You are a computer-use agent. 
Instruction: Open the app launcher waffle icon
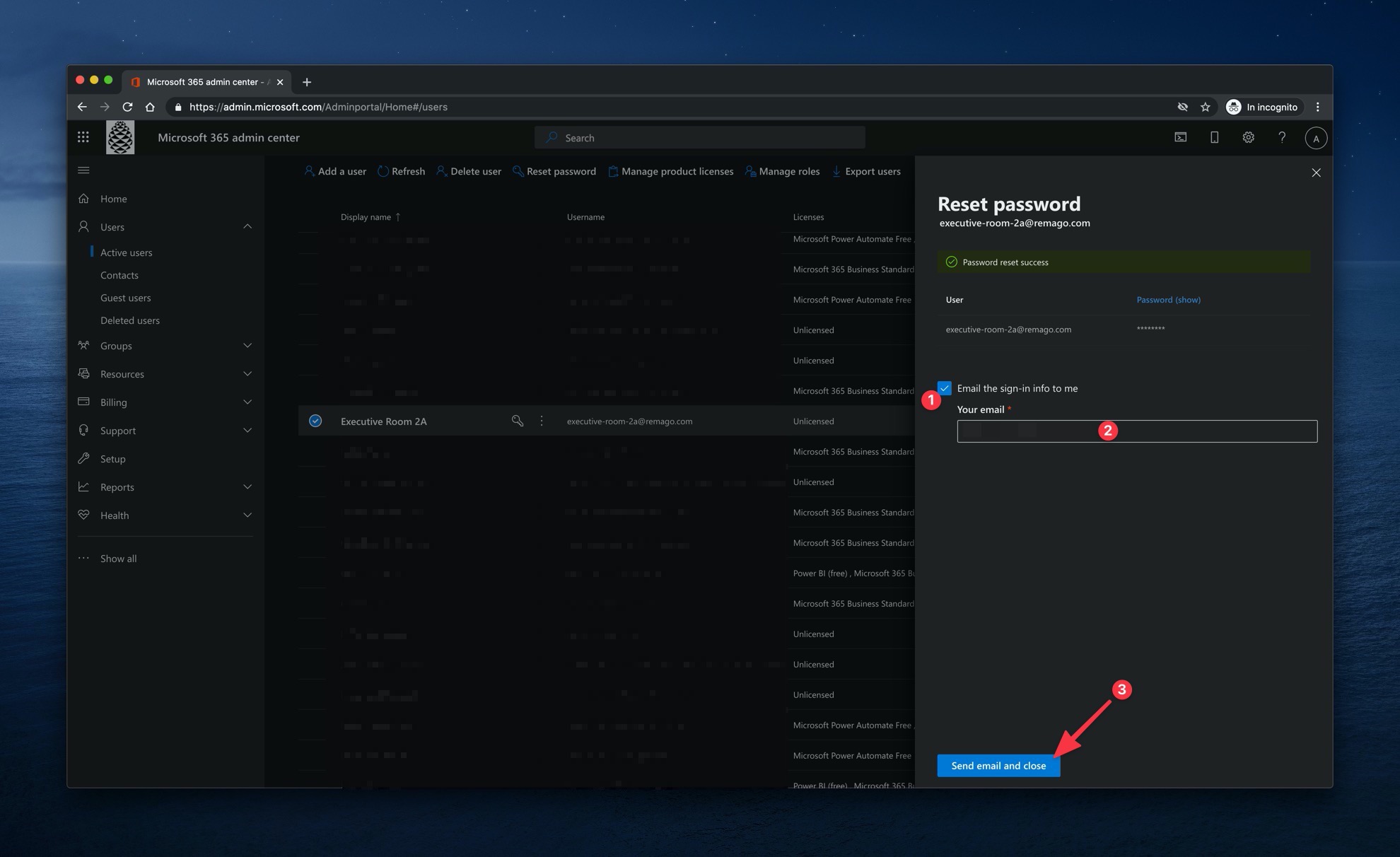click(x=83, y=137)
